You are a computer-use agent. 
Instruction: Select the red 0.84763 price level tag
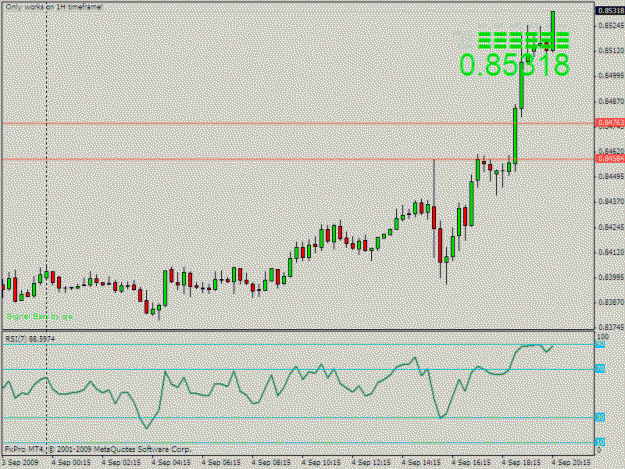point(610,123)
